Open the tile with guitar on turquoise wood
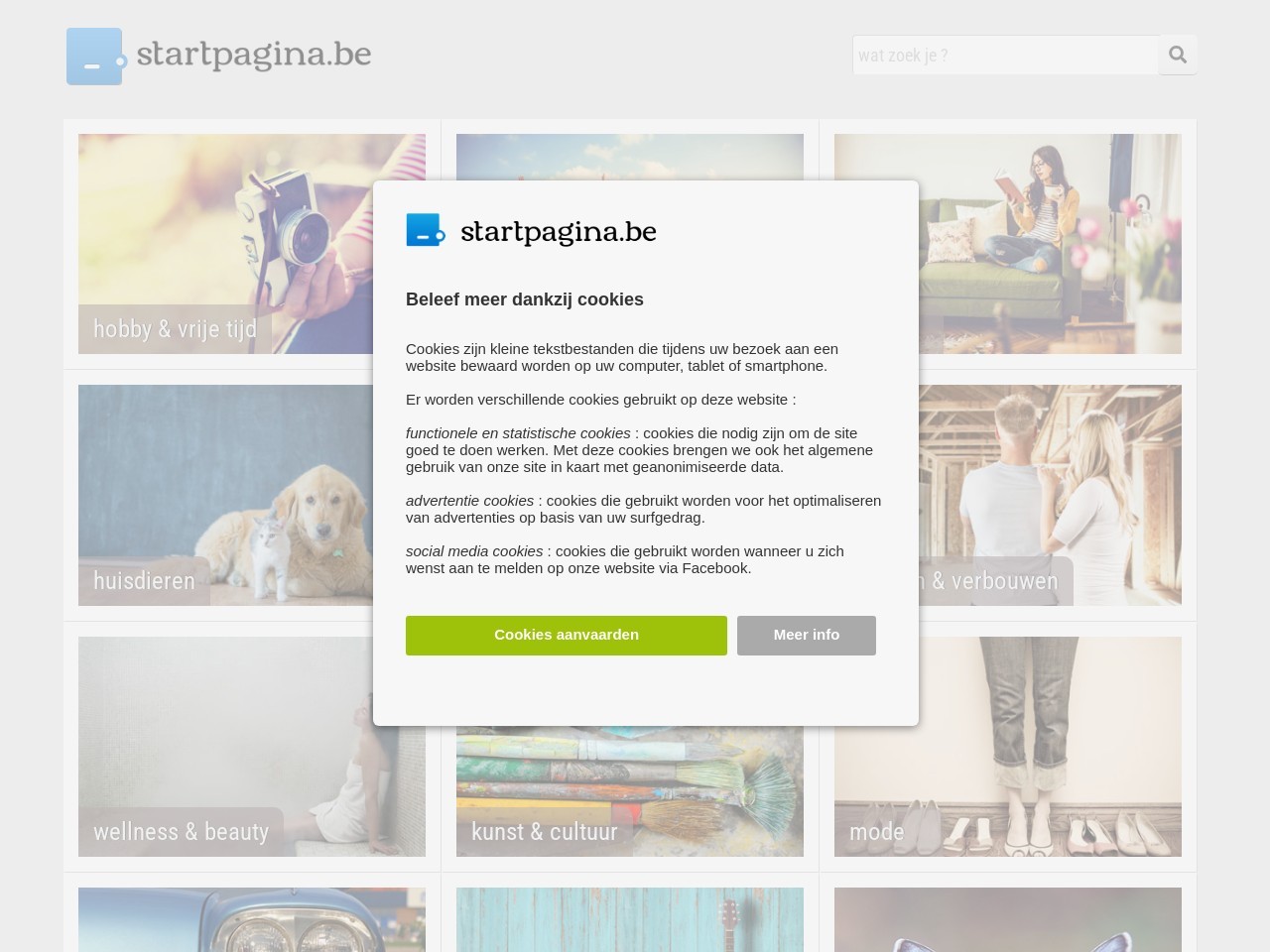The image size is (1270, 952). coord(630,919)
